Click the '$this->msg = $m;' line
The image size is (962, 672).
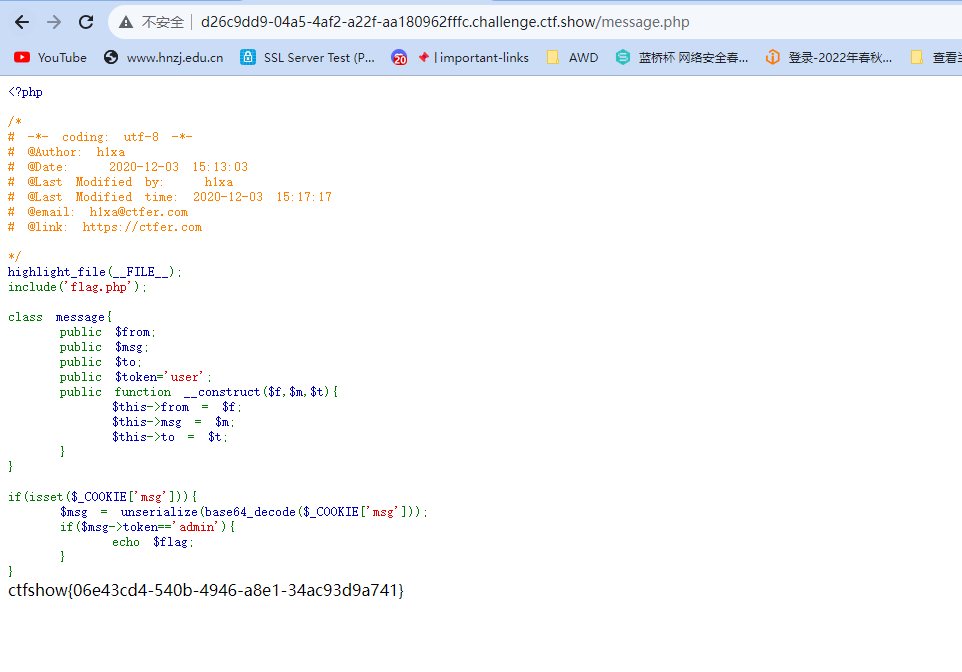173,422
